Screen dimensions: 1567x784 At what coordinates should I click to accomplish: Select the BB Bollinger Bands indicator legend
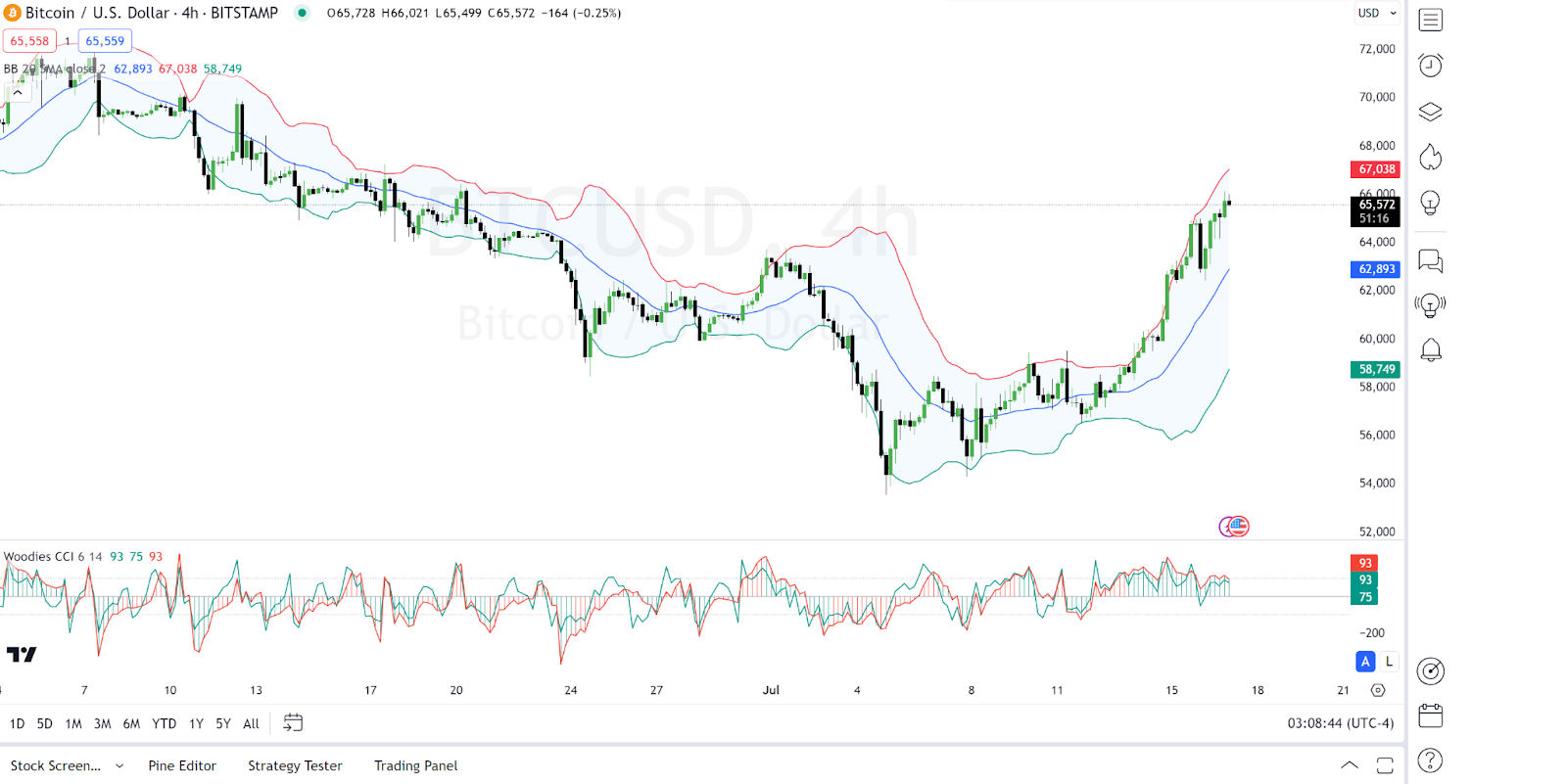coord(54,69)
